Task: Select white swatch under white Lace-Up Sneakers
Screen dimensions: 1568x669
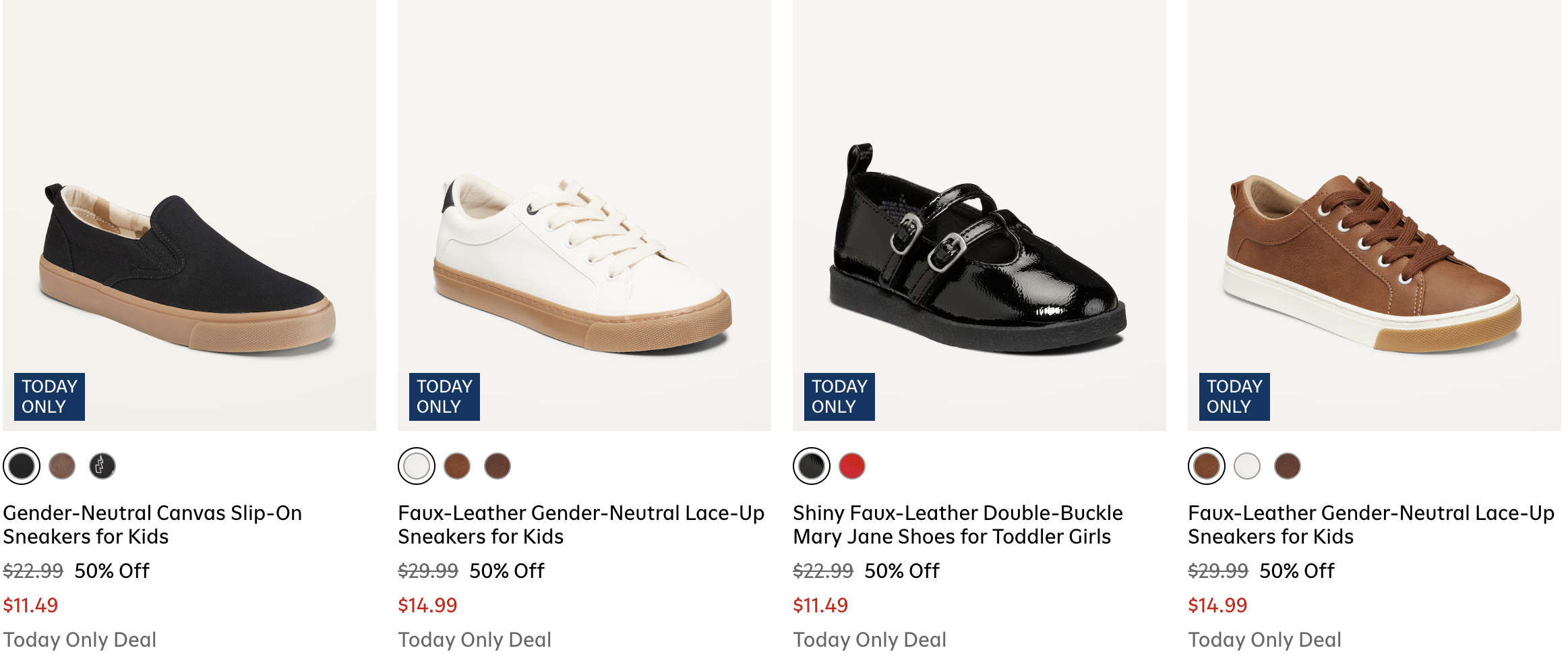Action: [x=417, y=466]
